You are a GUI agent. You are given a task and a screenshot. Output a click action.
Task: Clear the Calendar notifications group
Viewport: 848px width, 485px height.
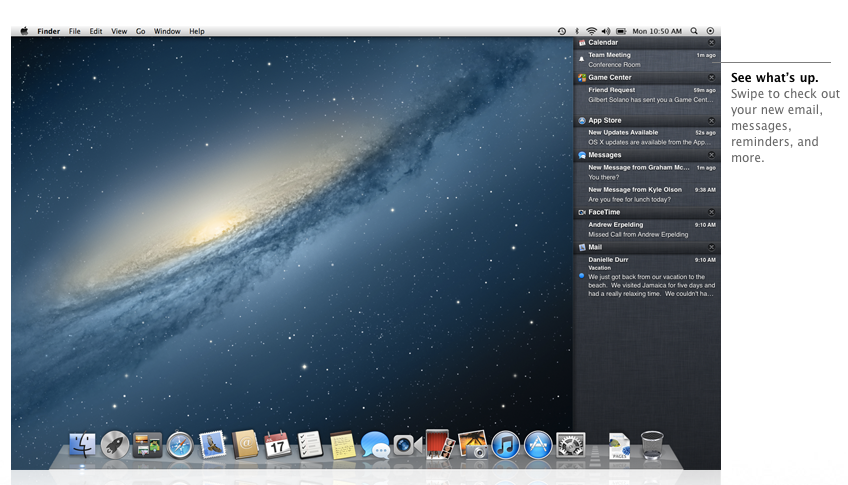tap(711, 43)
